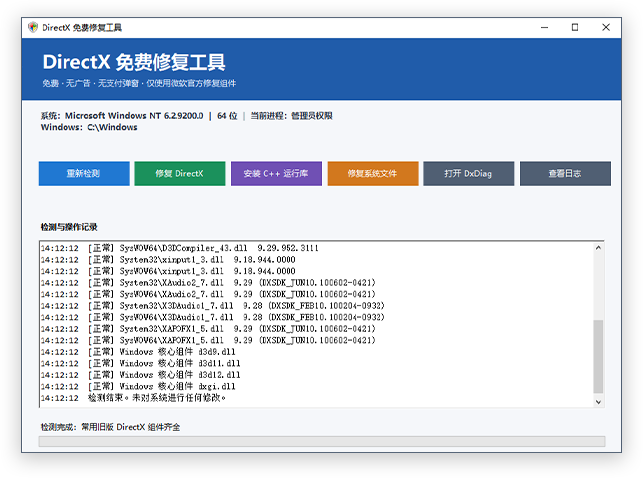643x478 pixels.
Task: Close the DirectX repair tool window
Action: (x=606, y=27)
